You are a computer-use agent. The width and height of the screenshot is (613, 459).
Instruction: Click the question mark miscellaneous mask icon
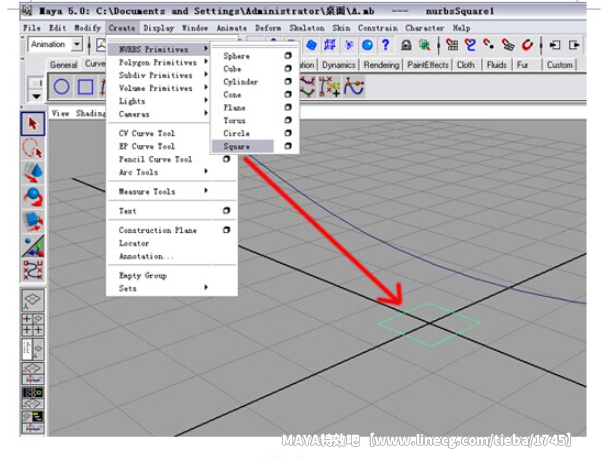[x=385, y=45]
